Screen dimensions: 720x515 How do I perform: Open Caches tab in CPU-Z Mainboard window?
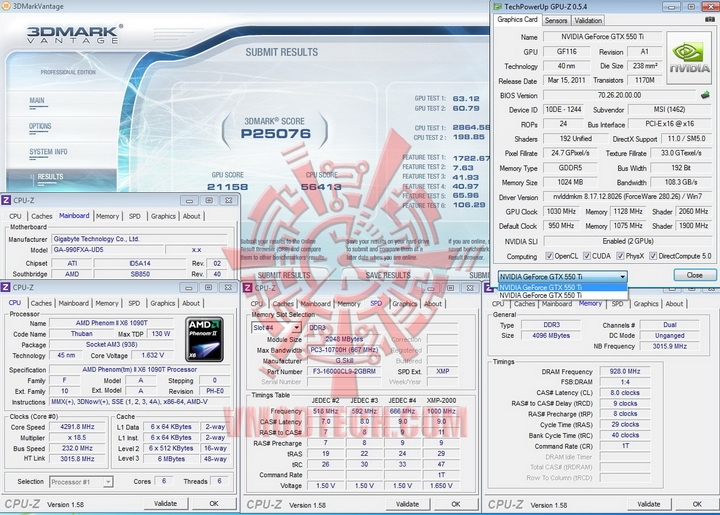[x=42, y=216]
